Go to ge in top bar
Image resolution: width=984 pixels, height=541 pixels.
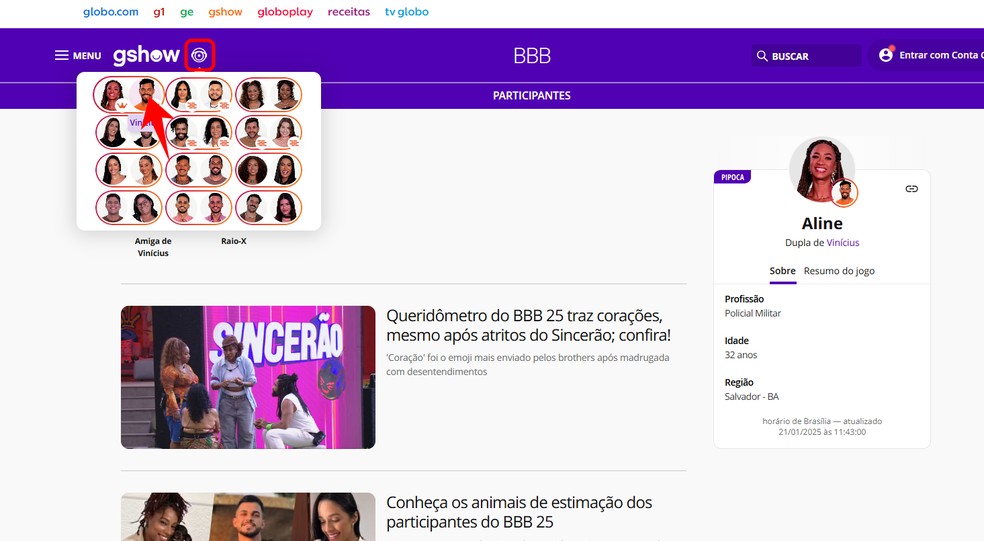click(186, 12)
